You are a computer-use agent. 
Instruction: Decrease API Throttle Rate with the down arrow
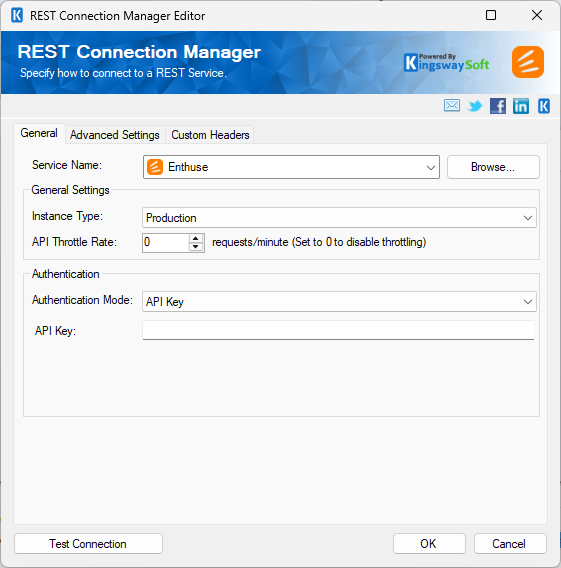[196, 247]
